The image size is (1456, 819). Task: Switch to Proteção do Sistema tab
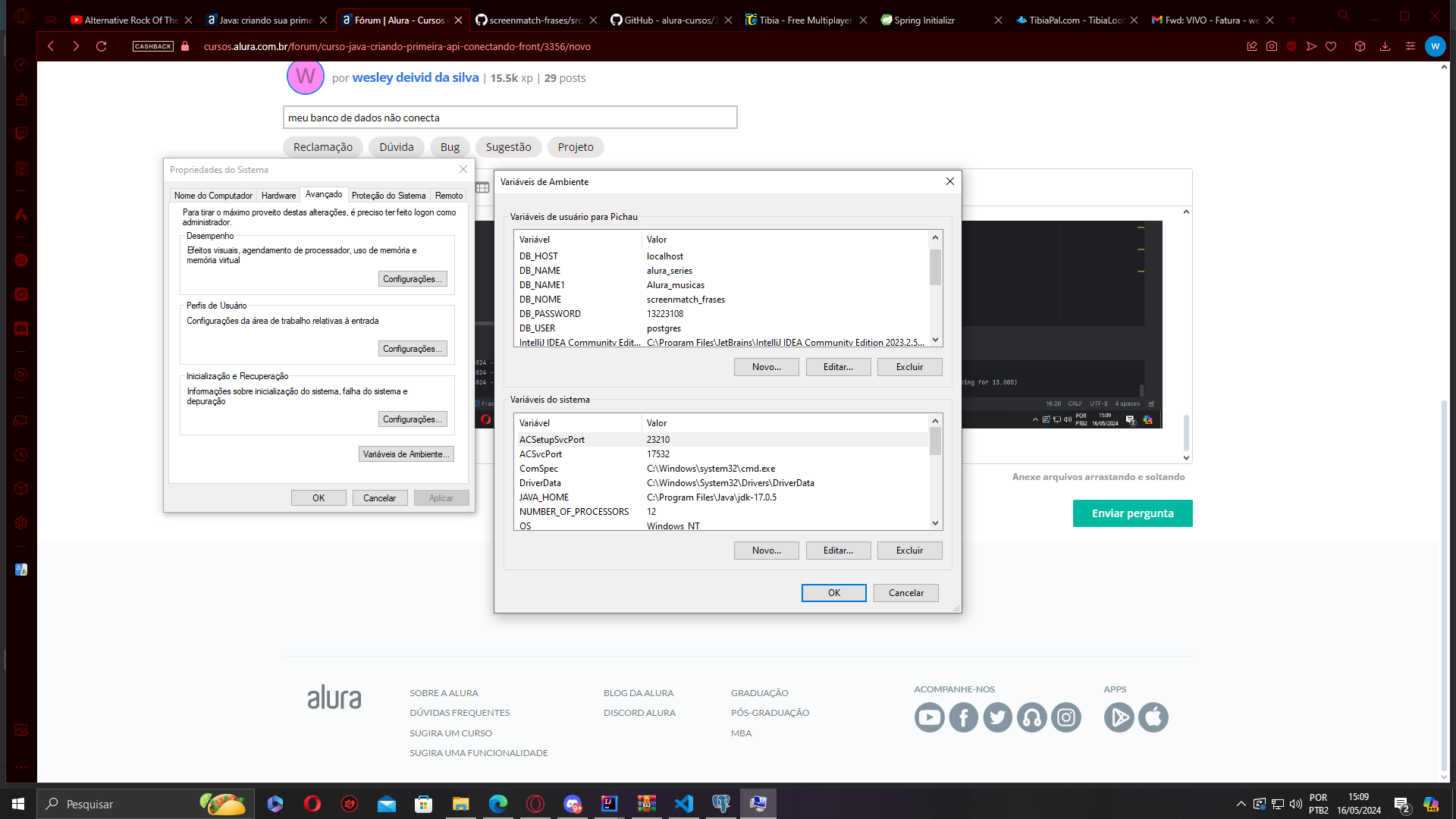click(388, 196)
